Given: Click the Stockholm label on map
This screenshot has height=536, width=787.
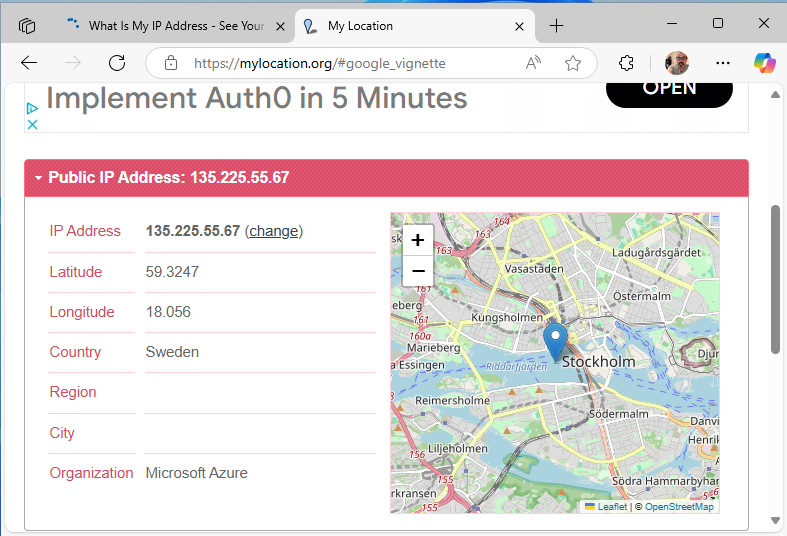Looking at the screenshot, I should coord(598,361).
